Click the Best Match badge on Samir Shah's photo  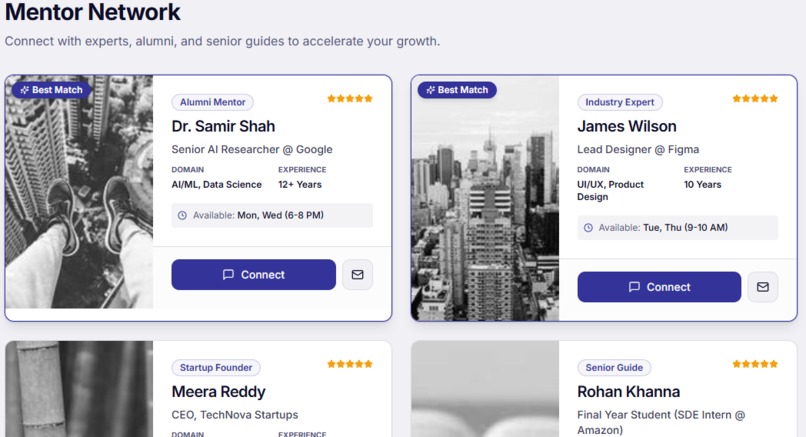51,90
